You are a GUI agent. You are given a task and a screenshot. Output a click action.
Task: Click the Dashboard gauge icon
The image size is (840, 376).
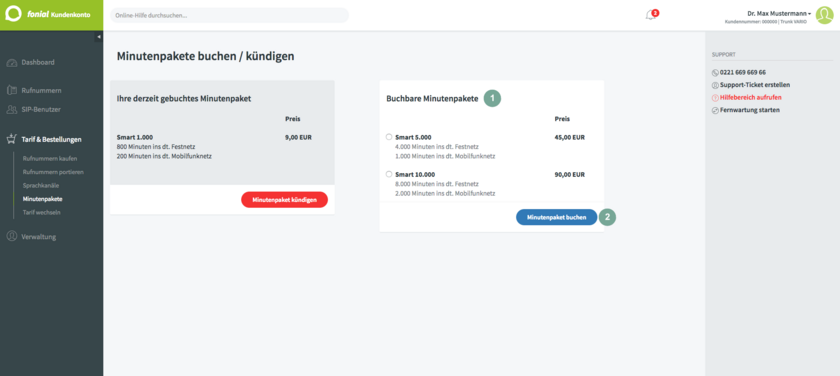tap(12, 63)
